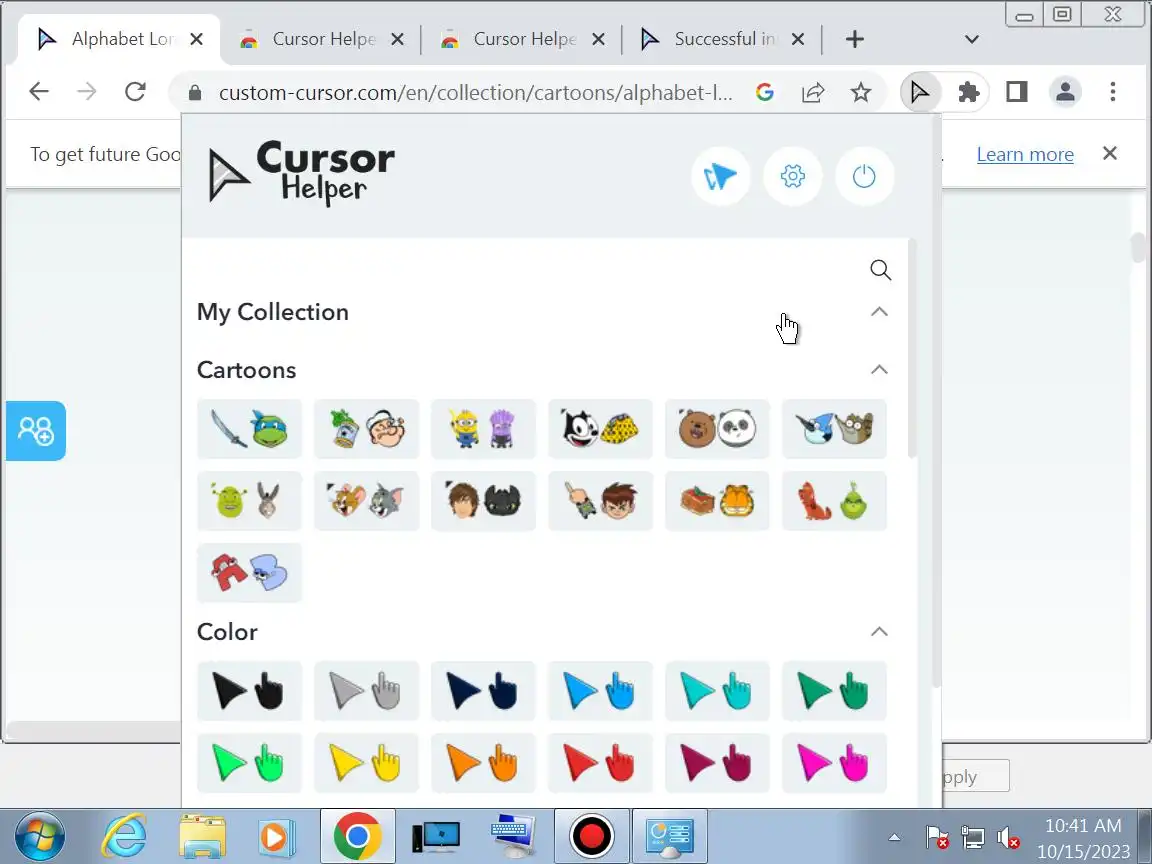Image resolution: width=1152 pixels, height=864 pixels.
Task: Select the dark navy color cursor
Action: (x=483, y=691)
